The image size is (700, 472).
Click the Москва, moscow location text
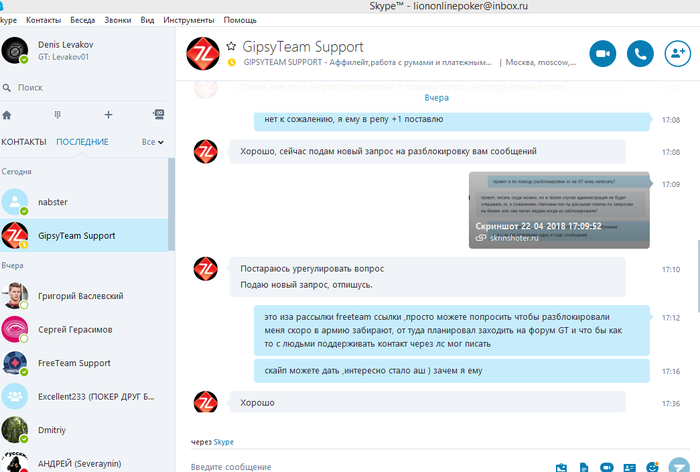pyautogui.click(x=541, y=63)
